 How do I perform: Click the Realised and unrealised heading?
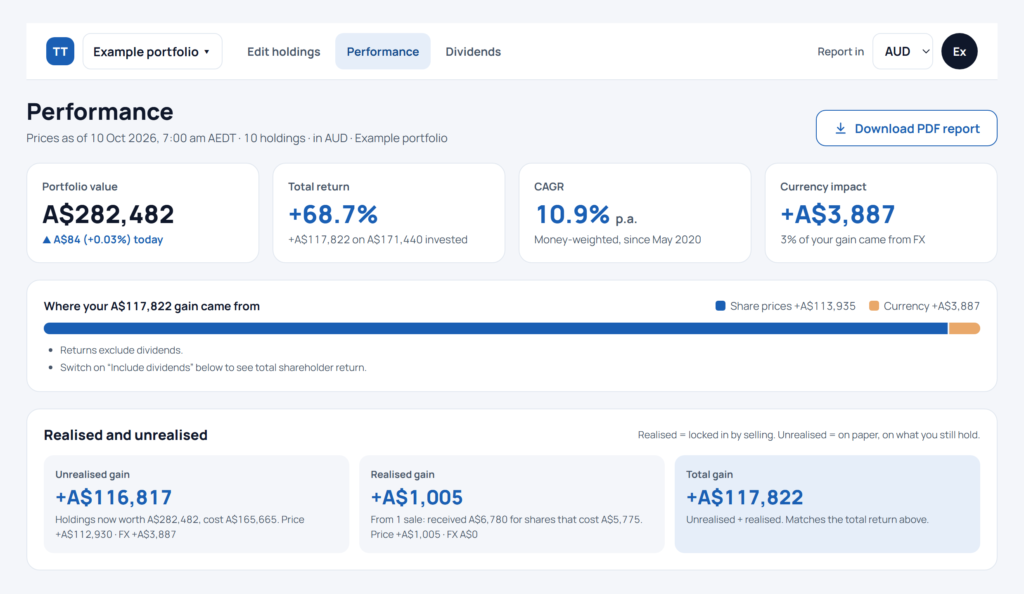(x=125, y=435)
